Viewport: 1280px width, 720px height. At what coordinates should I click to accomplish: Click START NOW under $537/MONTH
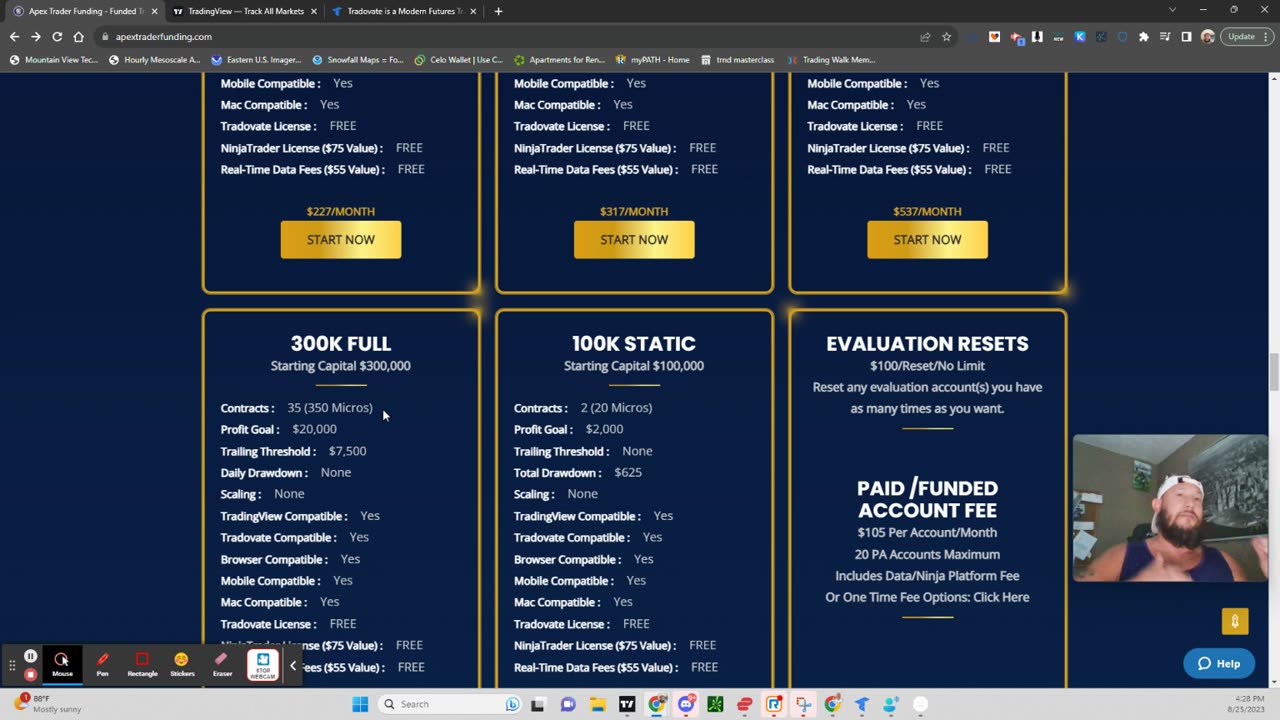927,240
